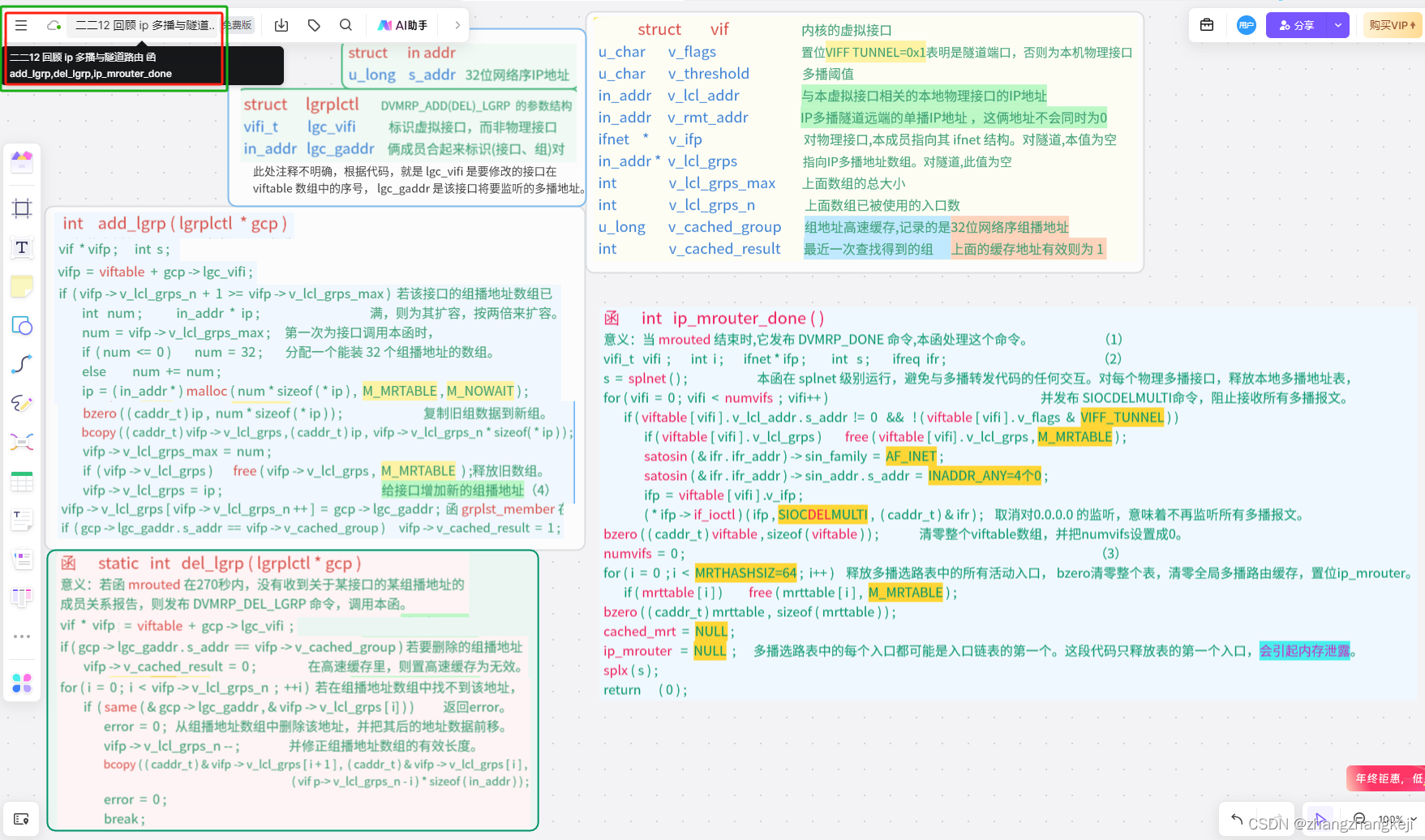
Task: Open the colorful apps plugin icon
Action: coord(22,684)
